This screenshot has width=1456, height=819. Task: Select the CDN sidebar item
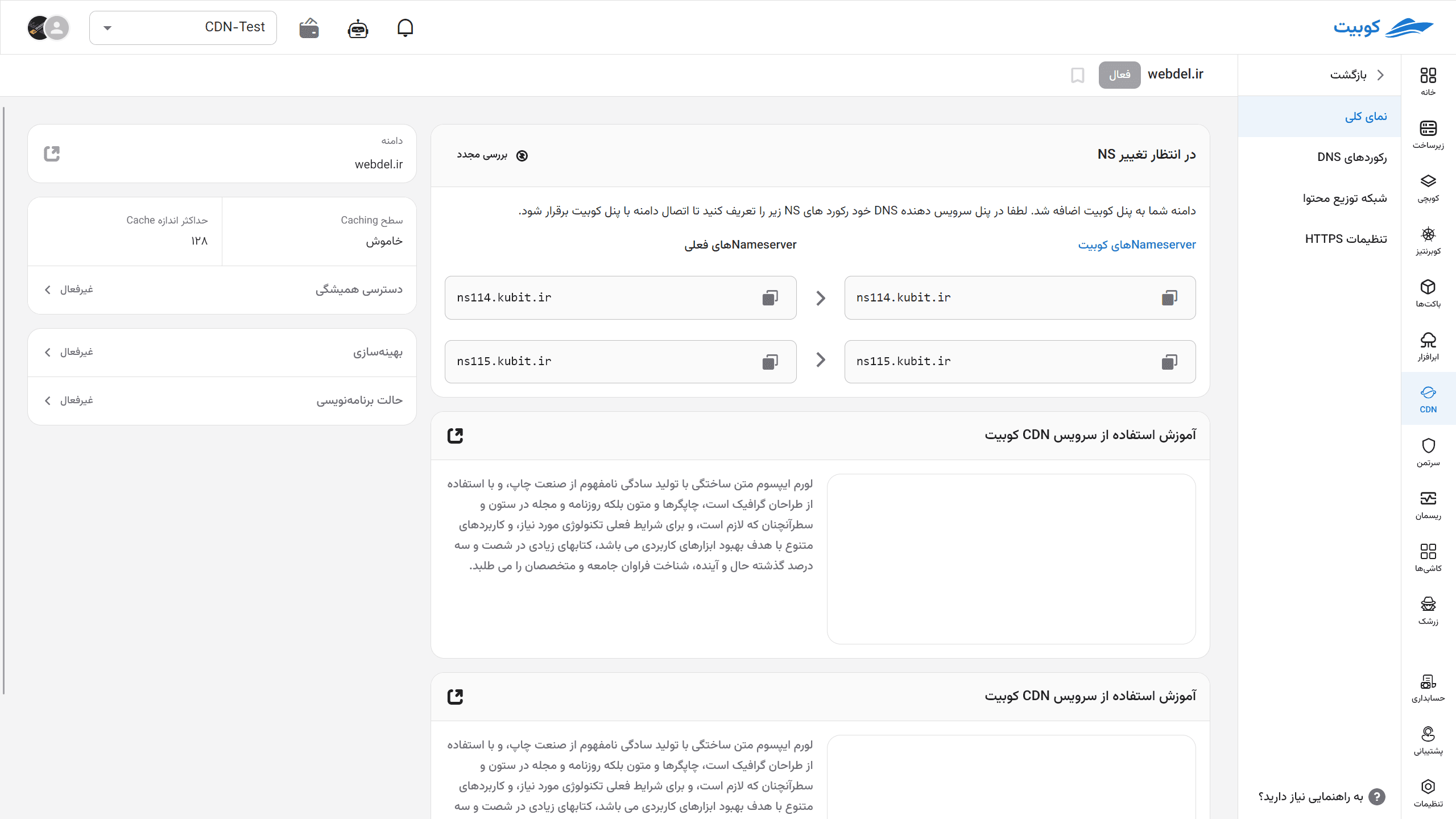pos(1428,399)
